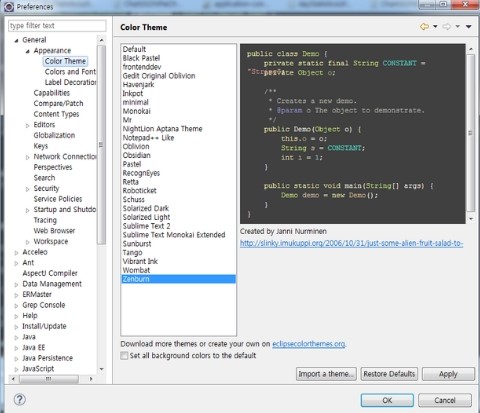Collapse the General tree node
480x413 pixels.
point(16,41)
